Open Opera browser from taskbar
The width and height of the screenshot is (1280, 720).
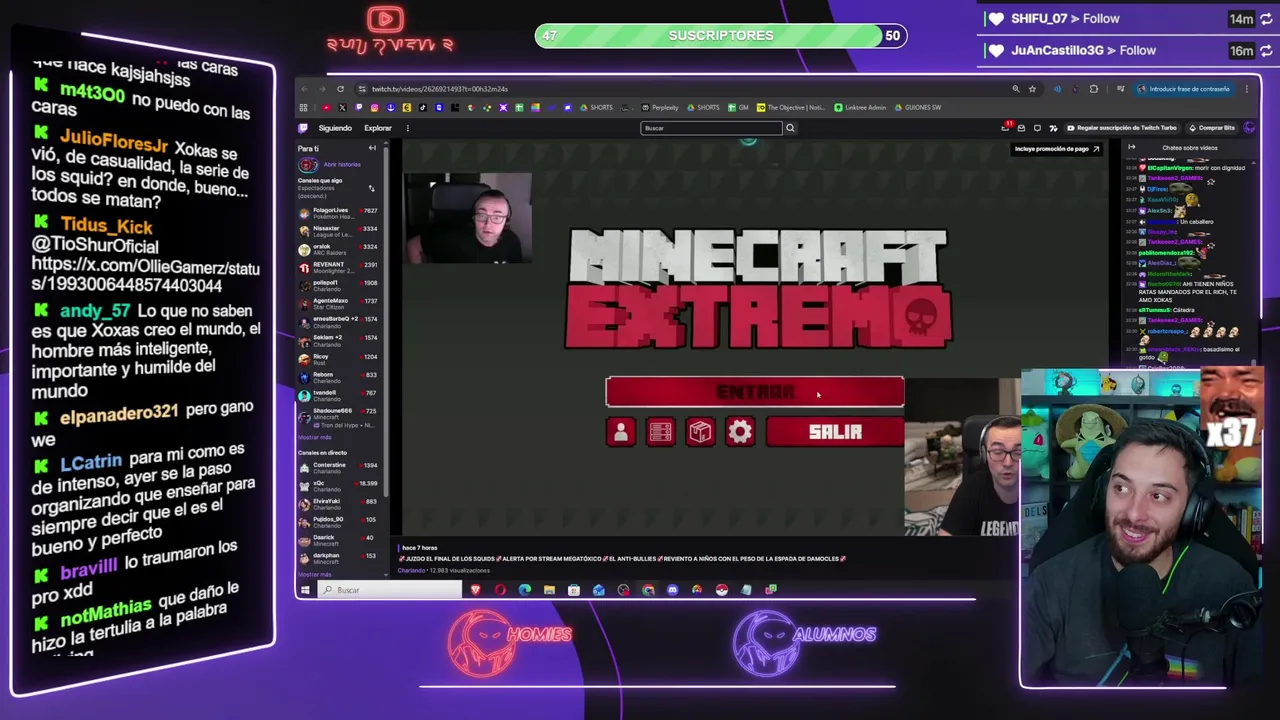(x=500, y=590)
